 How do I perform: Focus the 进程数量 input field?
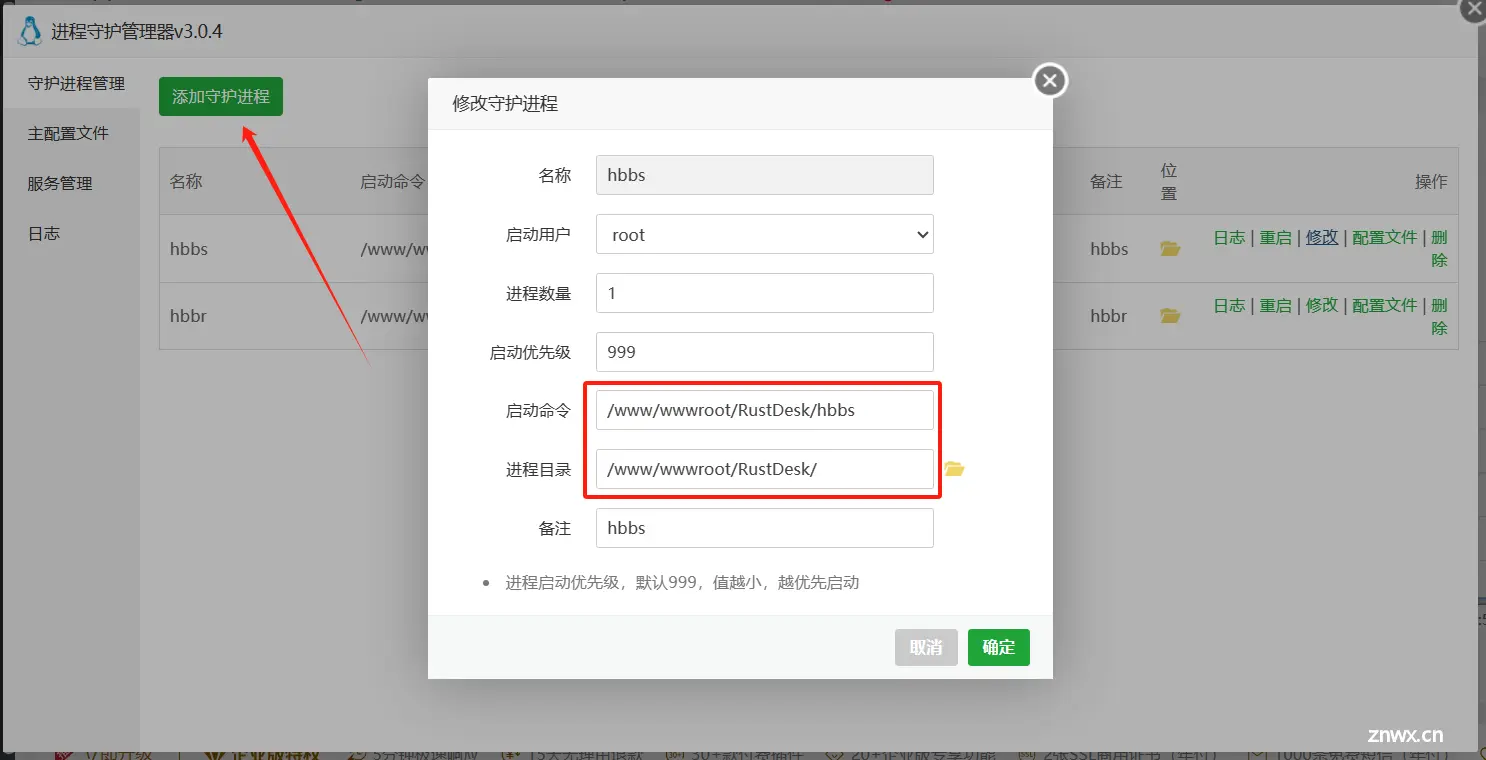point(765,293)
